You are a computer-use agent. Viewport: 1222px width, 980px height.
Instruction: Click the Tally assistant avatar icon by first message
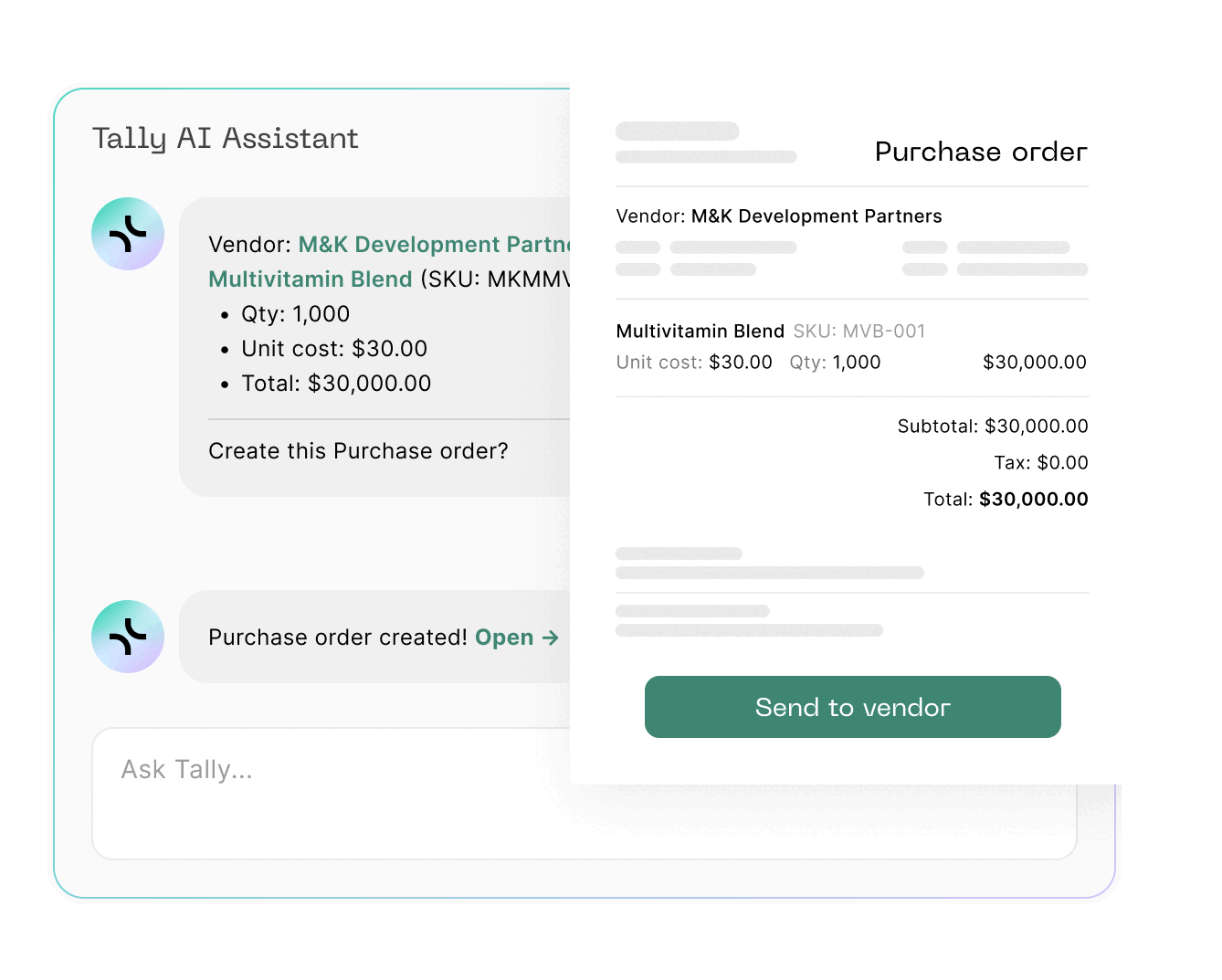[128, 234]
